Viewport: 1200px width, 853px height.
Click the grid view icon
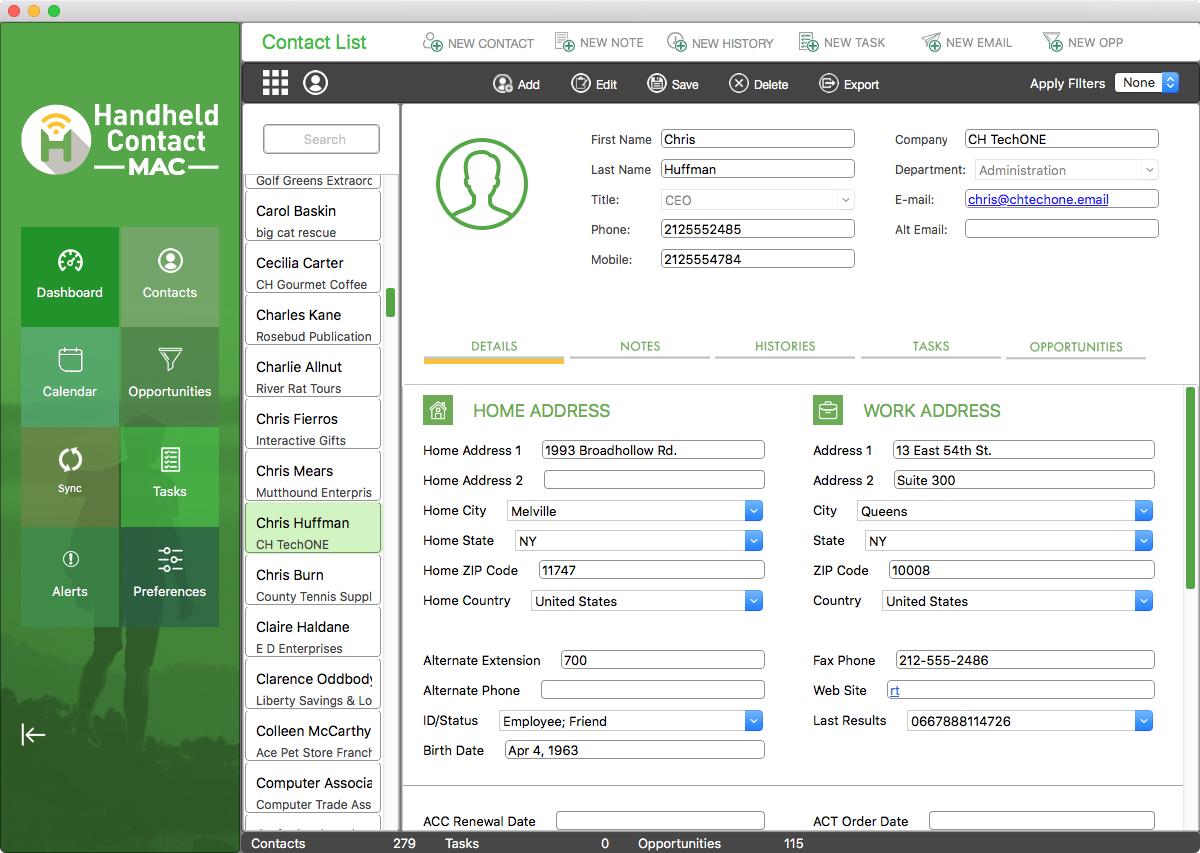275,83
